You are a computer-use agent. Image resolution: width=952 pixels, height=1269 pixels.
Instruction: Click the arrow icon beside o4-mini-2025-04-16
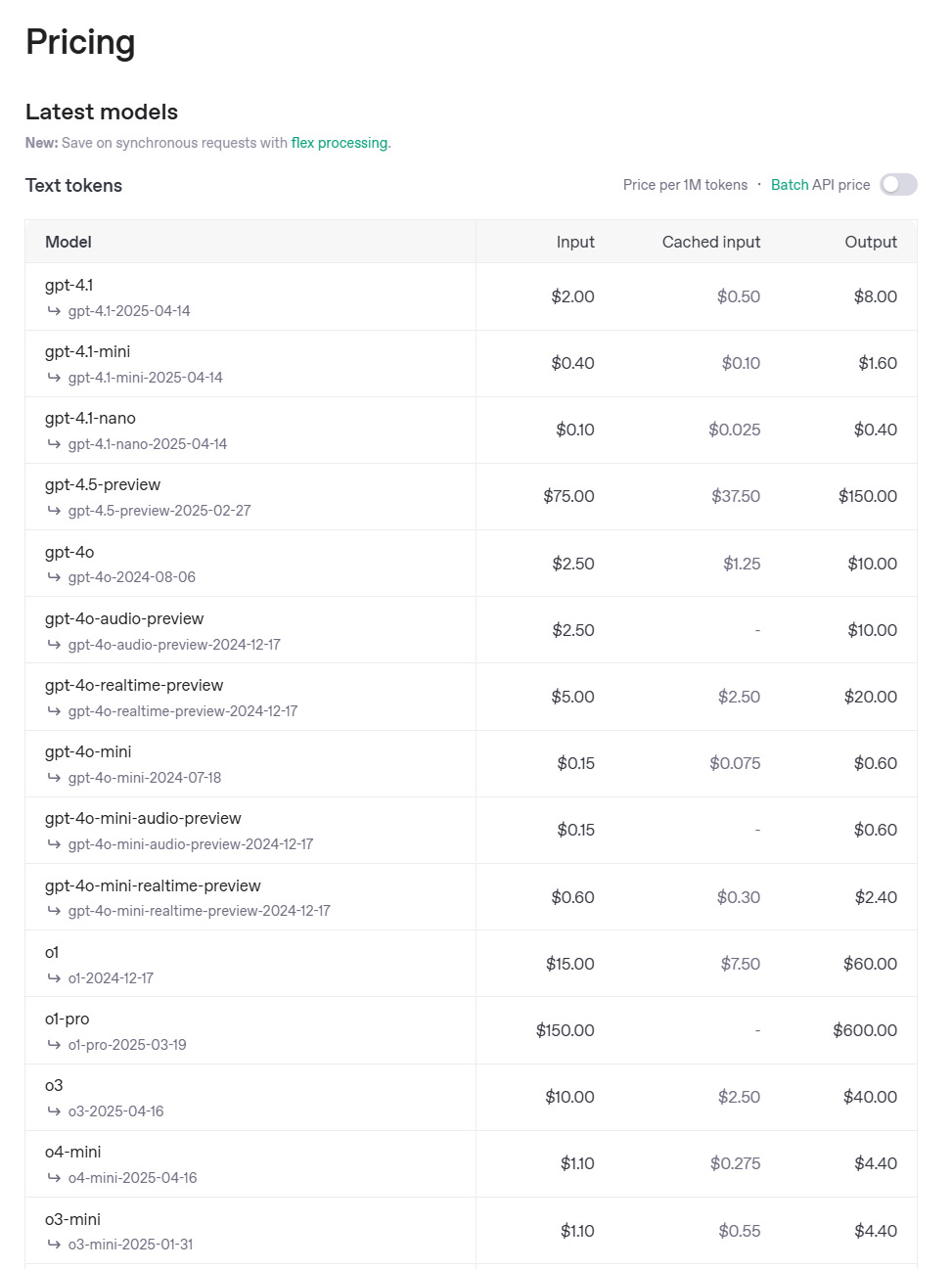coord(55,1178)
